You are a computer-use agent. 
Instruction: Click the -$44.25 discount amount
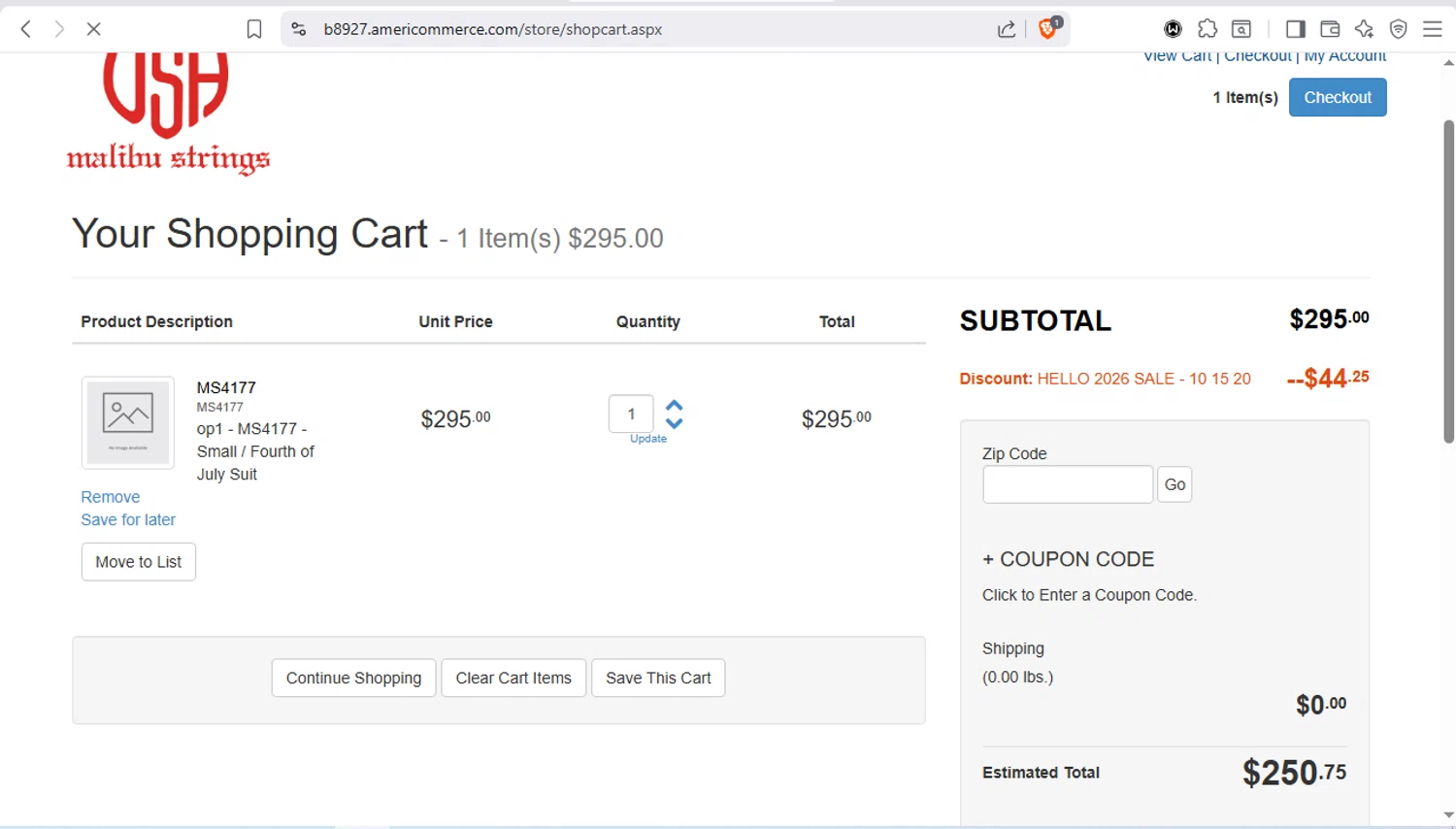[1328, 378]
